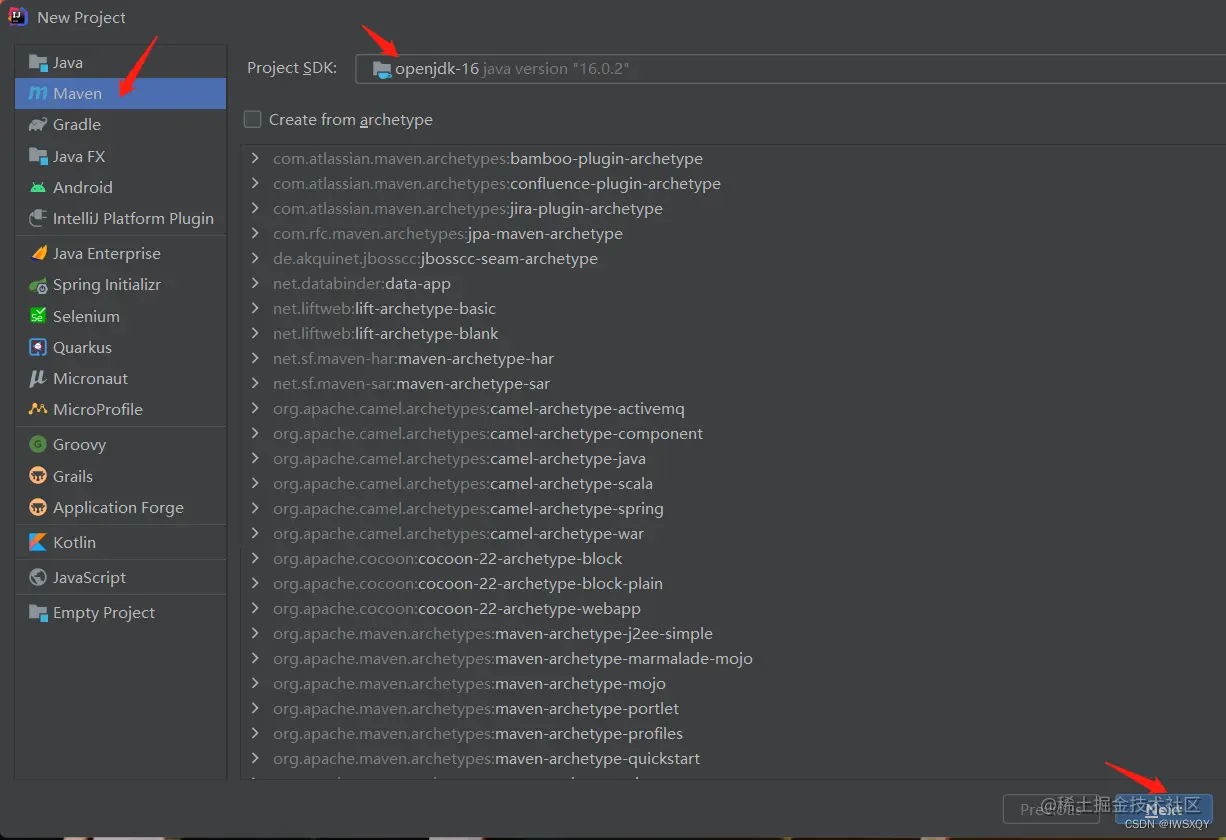Click the Grails icon
Viewport: 1226px width, 840px height.
[x=38, y=476]
